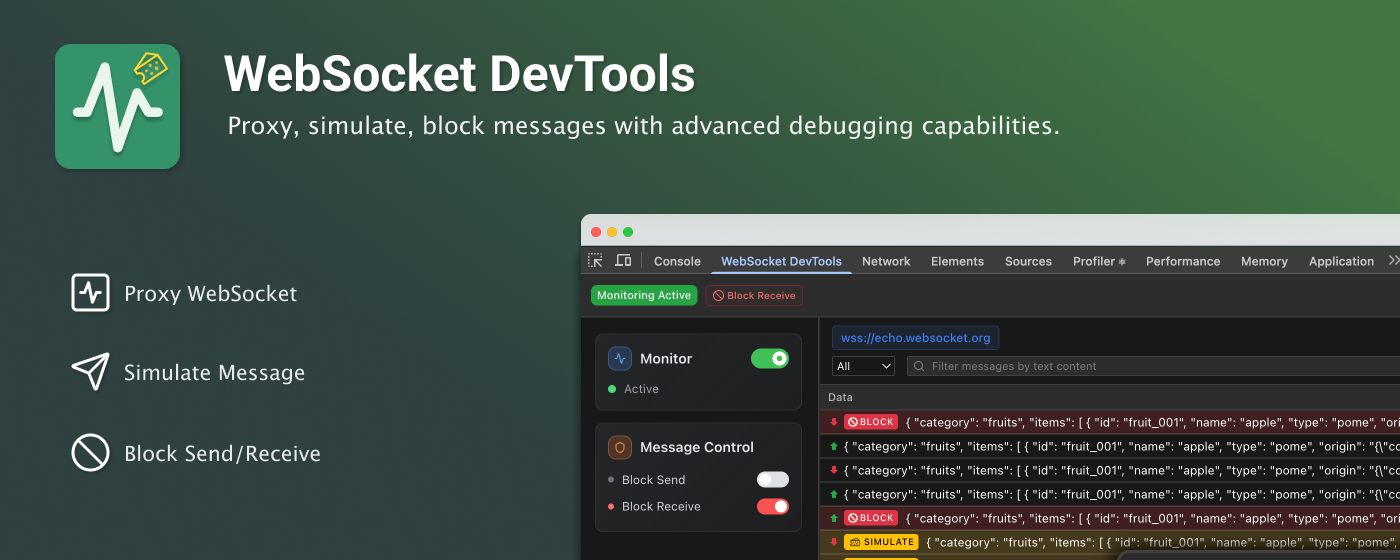Viewport: 1400px width, 560px height.
Task: Select the WebSocket DevTools tab
Action: click(x=781, y=261)
